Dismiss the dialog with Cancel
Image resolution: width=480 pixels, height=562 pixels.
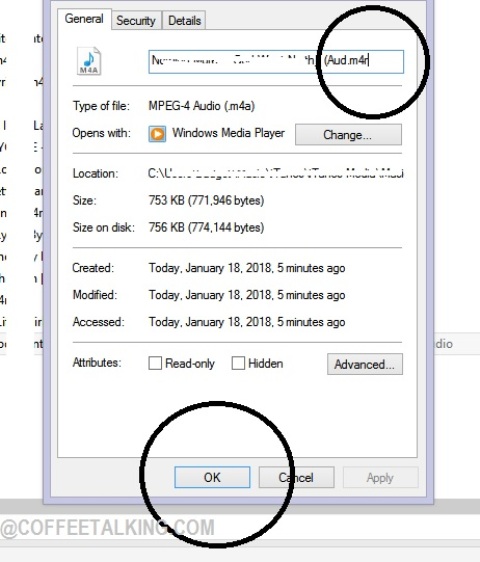tap(296, 477)
